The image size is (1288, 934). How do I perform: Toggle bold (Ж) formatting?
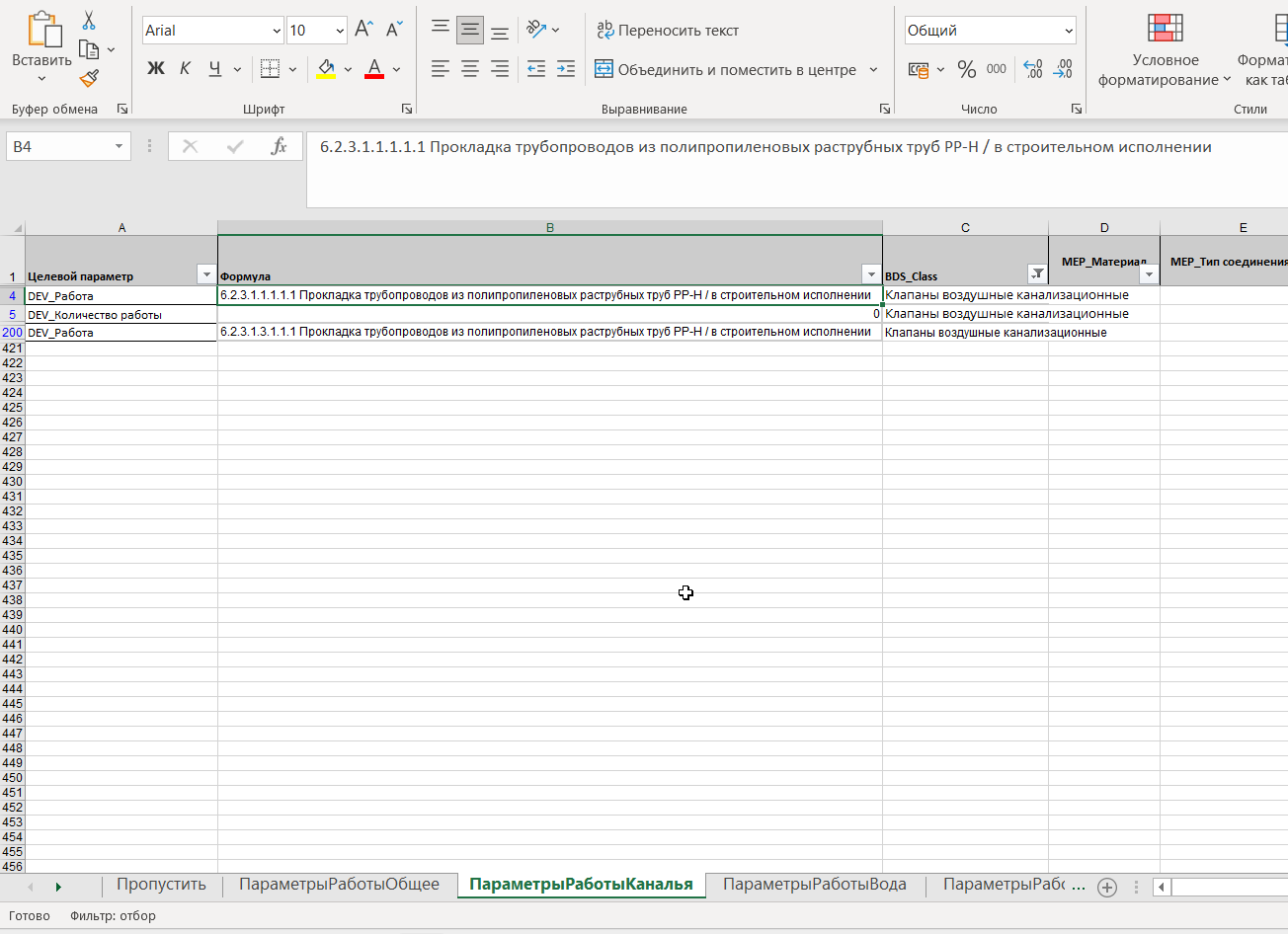click(x=155, y=69)
